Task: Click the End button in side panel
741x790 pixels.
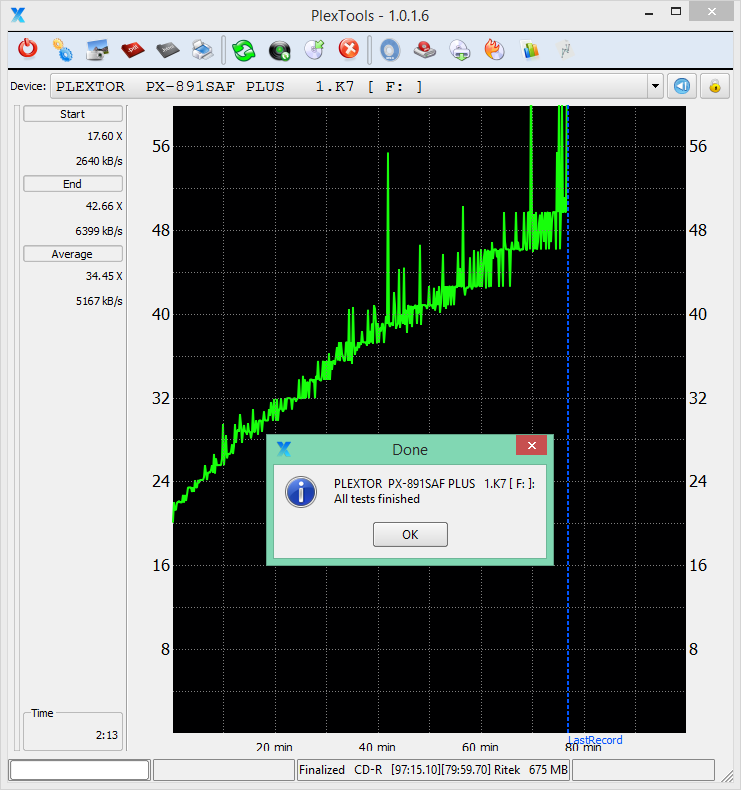Action: click(x=73, y=184)
